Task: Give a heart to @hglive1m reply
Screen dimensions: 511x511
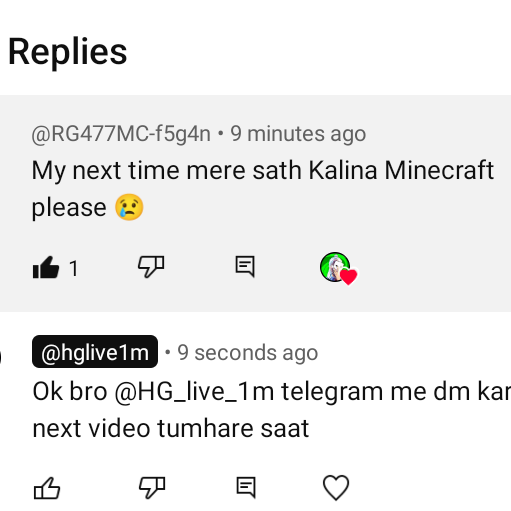Action: click(x=336, y=488)
